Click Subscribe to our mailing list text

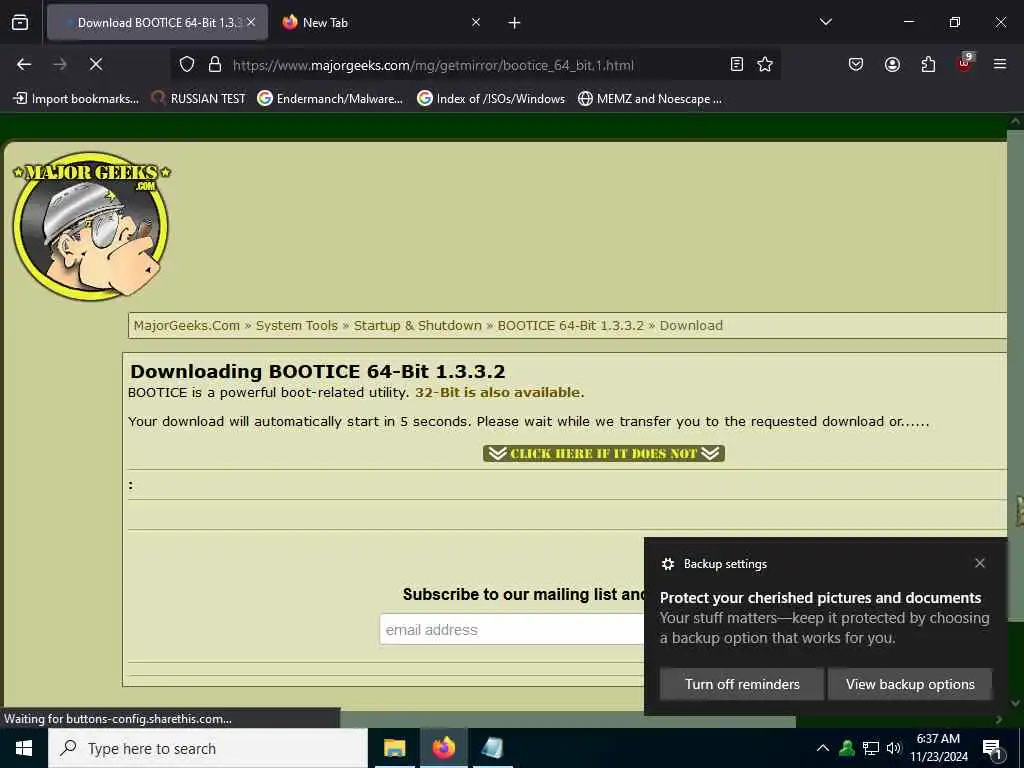[x=524, y=594]
